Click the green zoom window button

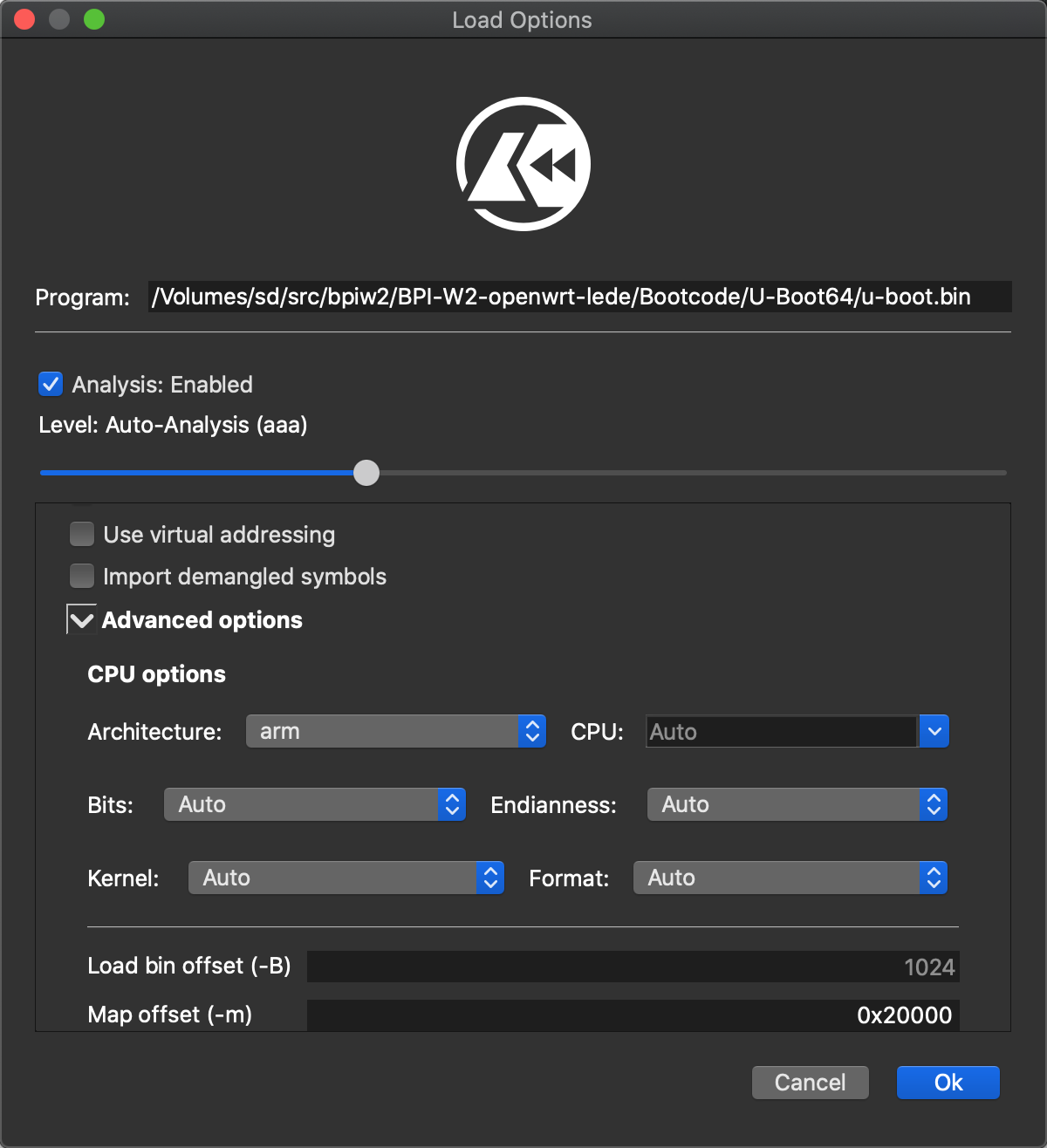click(95, 18)
